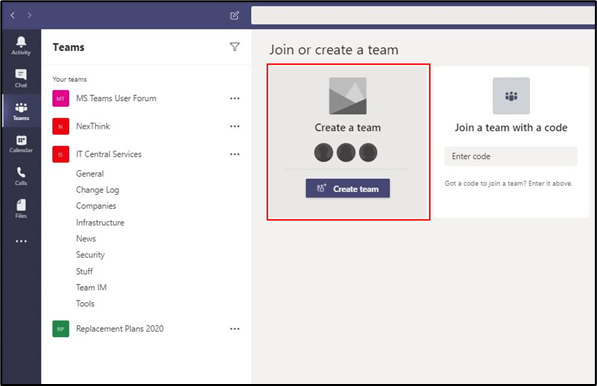Open the Files icon in sidebar
597x386 pixels.
[x=21, y=209]
